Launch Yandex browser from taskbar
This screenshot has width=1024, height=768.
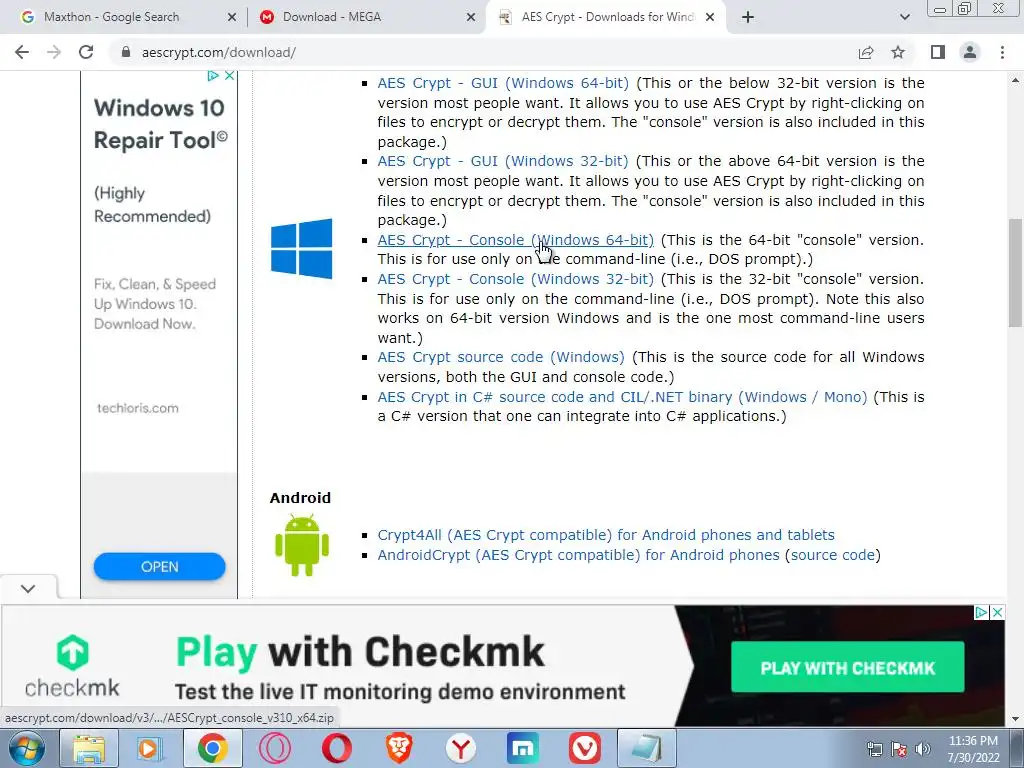tap(460, 748)
